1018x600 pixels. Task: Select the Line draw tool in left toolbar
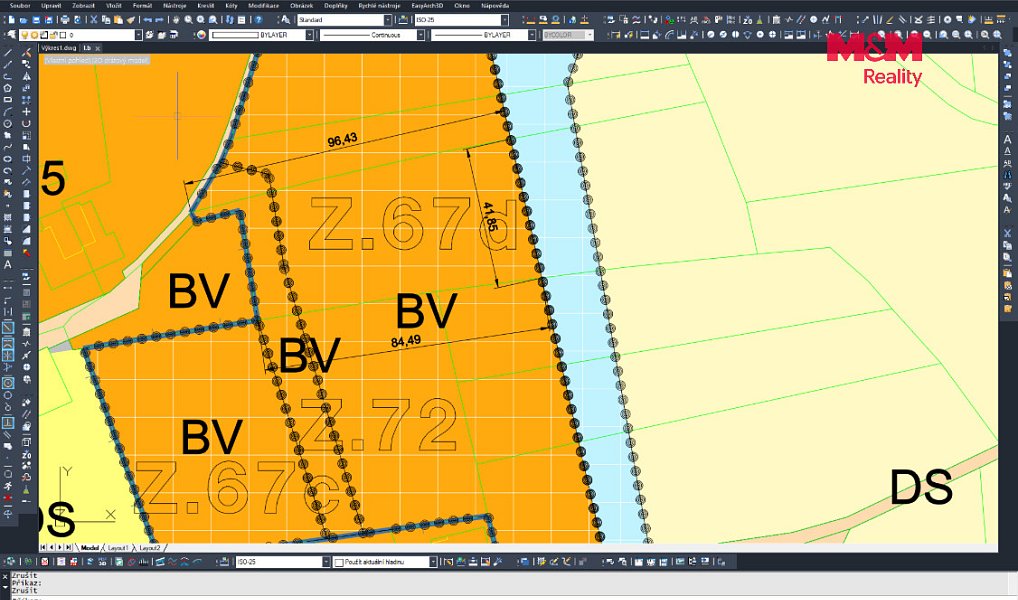(x=8, y=53)
